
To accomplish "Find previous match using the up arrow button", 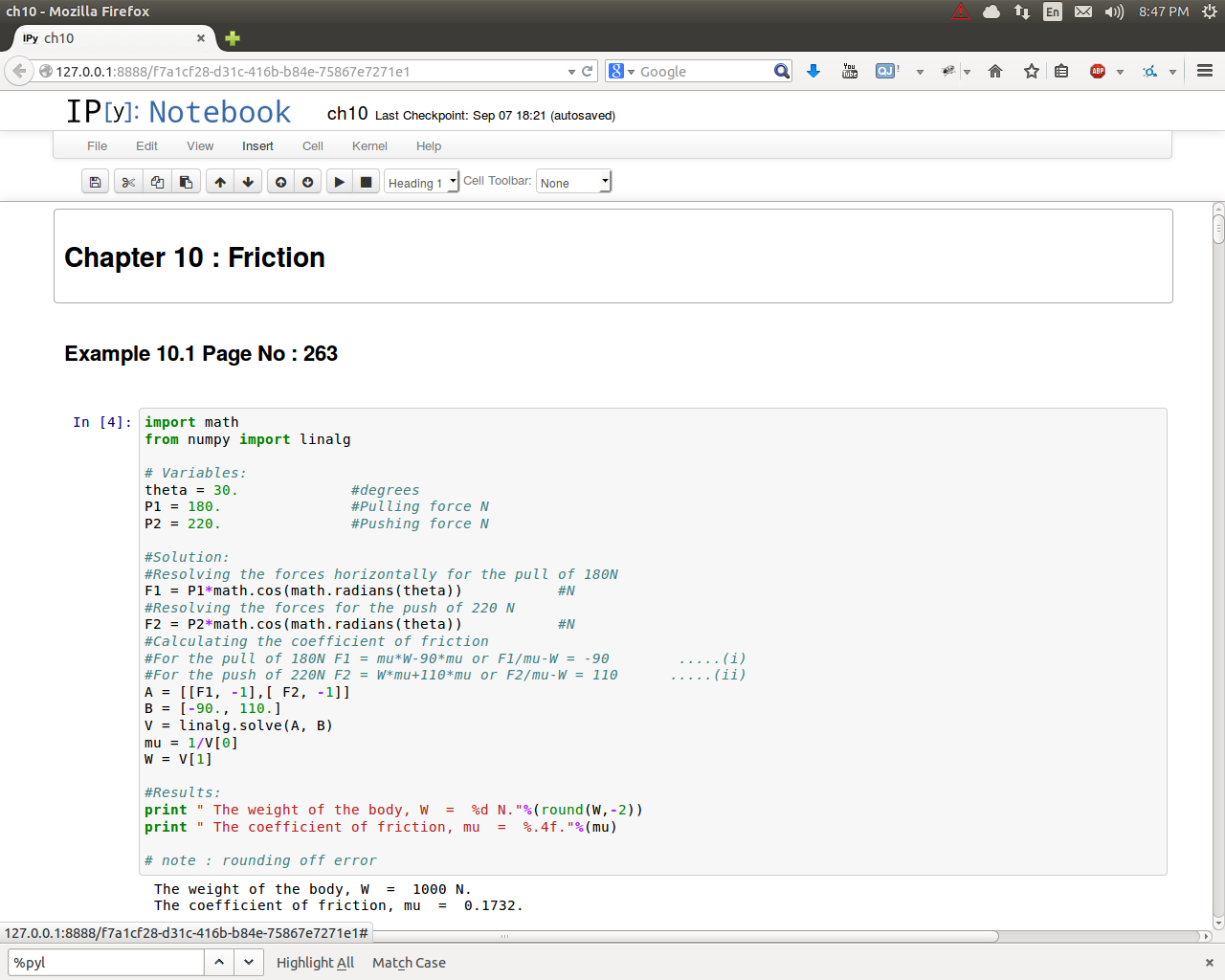I will click(x=219, y=963).
